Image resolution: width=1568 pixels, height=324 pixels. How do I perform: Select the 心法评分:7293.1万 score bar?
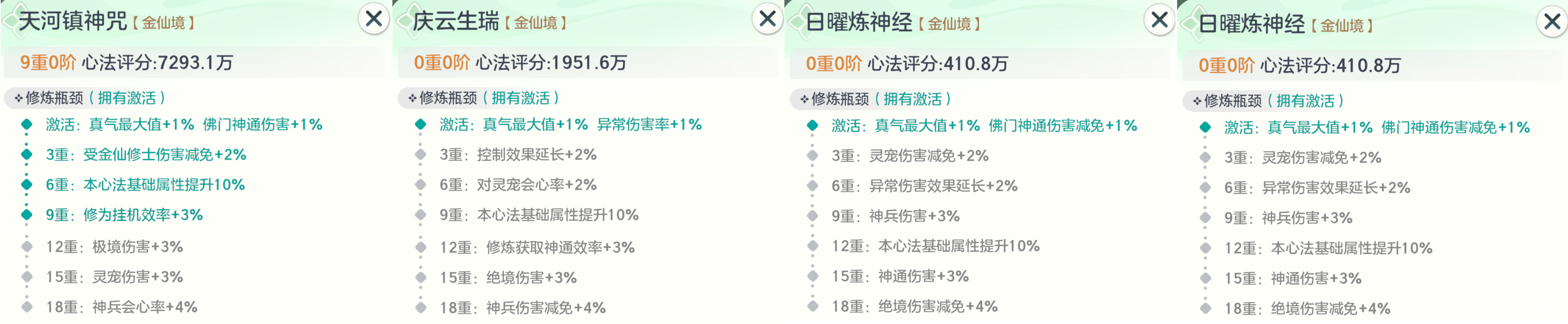coord(194,63)
